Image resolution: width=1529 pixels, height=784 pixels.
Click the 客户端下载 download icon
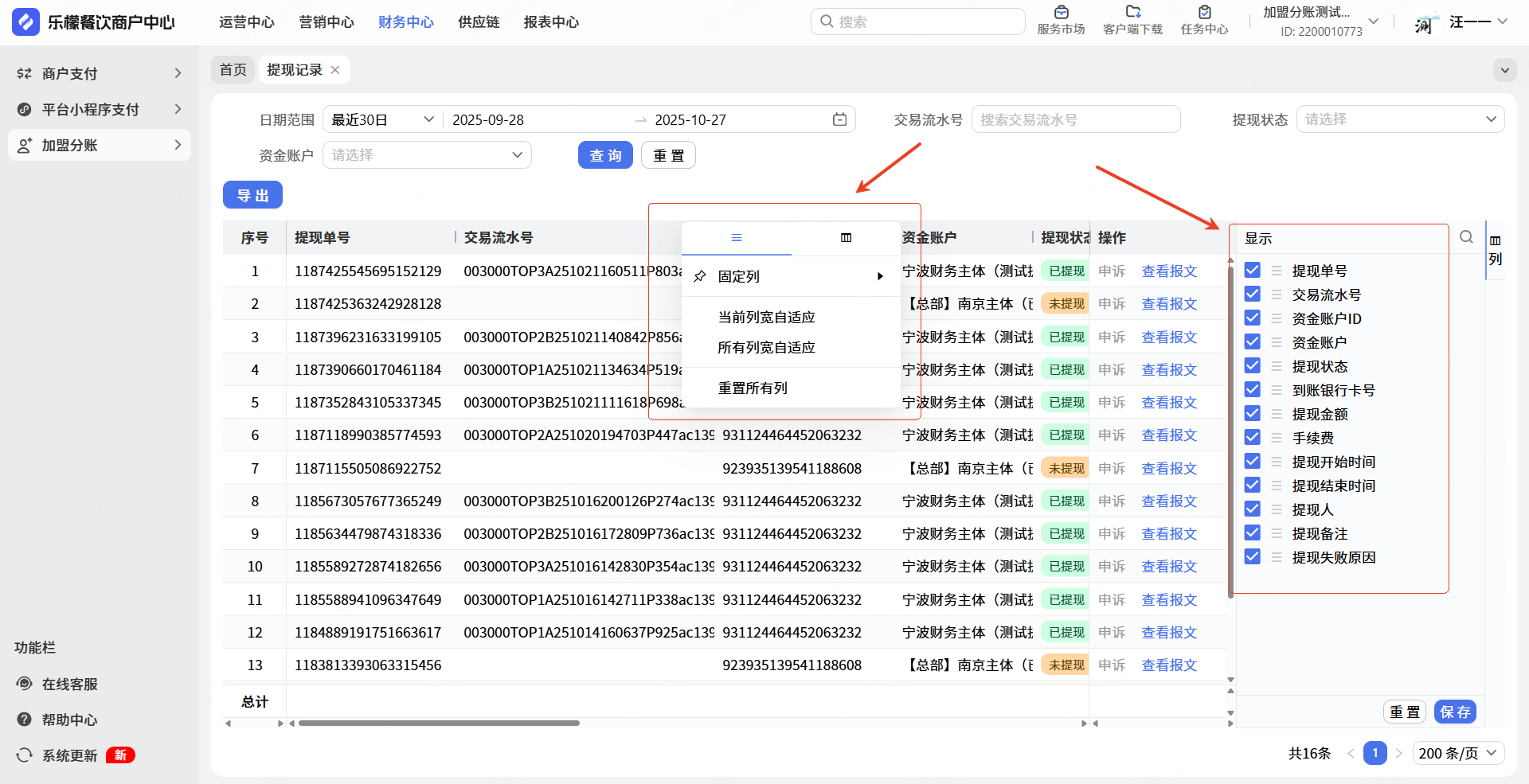click(x=1132, y=13)
